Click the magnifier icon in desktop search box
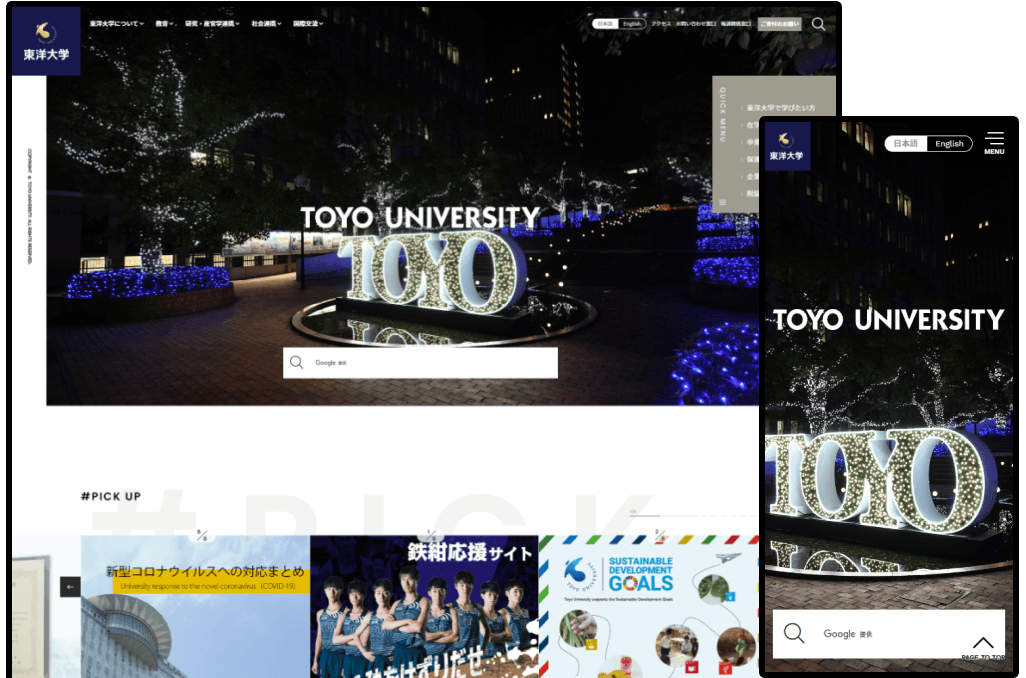Image resolution: width=1026 pixels, height=678 pixels. (x=296, y=363)
